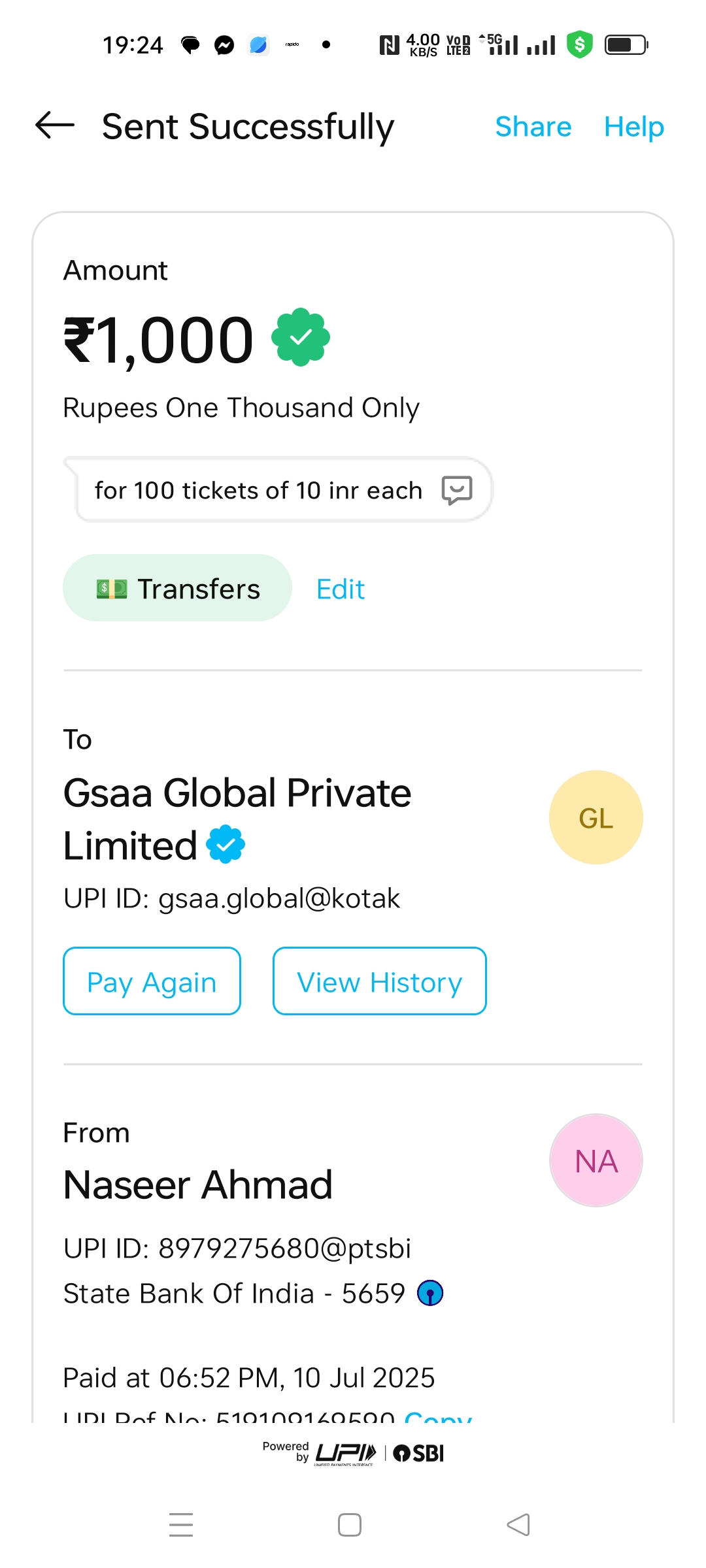The height and width of the screenshot is (1568, 706).
Task: Open the Share option
Action: click(x=533, y=127)
